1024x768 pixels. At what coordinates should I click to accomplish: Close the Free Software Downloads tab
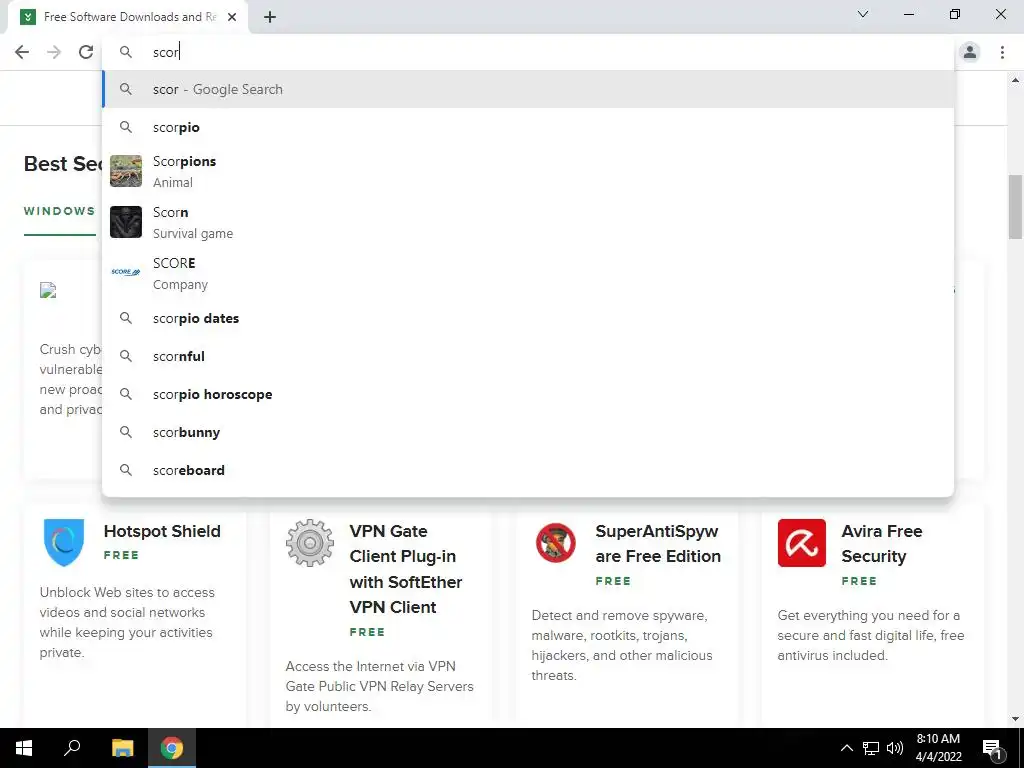pyautogui.click(x=232, y=17)
